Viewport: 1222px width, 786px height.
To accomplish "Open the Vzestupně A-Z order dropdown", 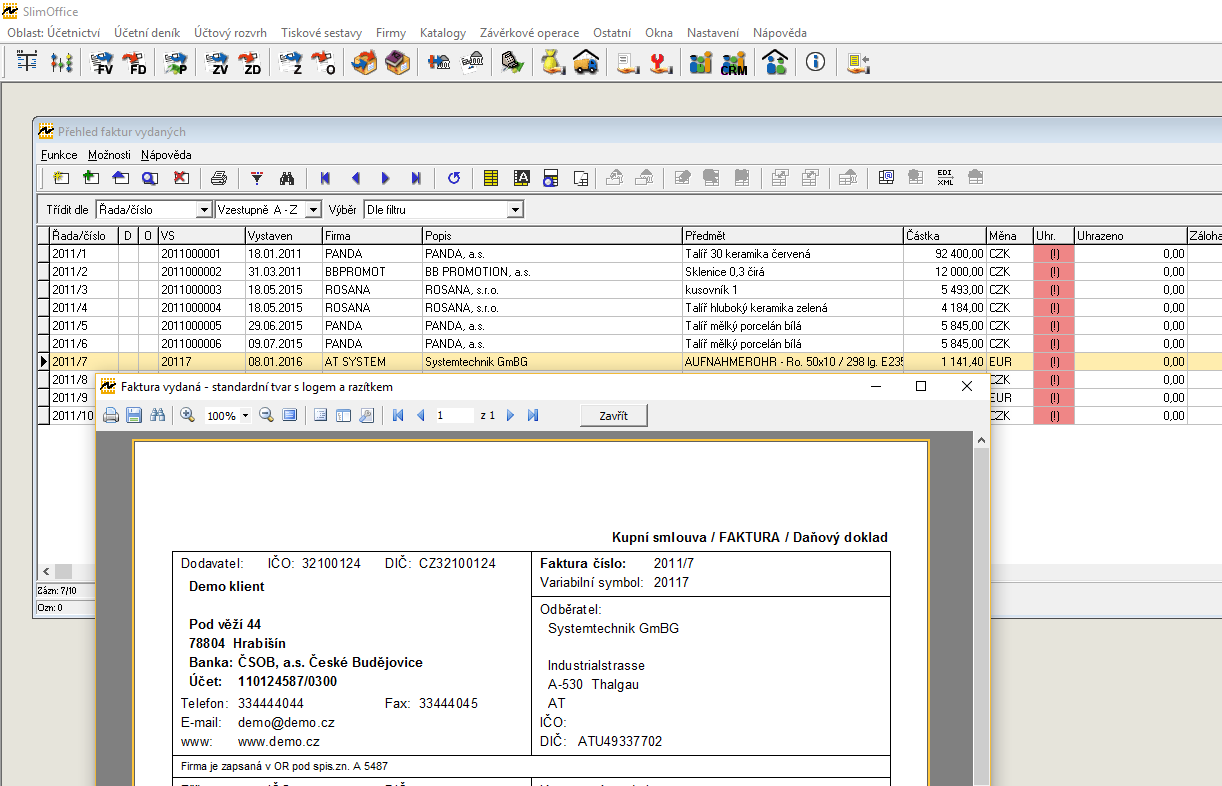I will point(312,210).
